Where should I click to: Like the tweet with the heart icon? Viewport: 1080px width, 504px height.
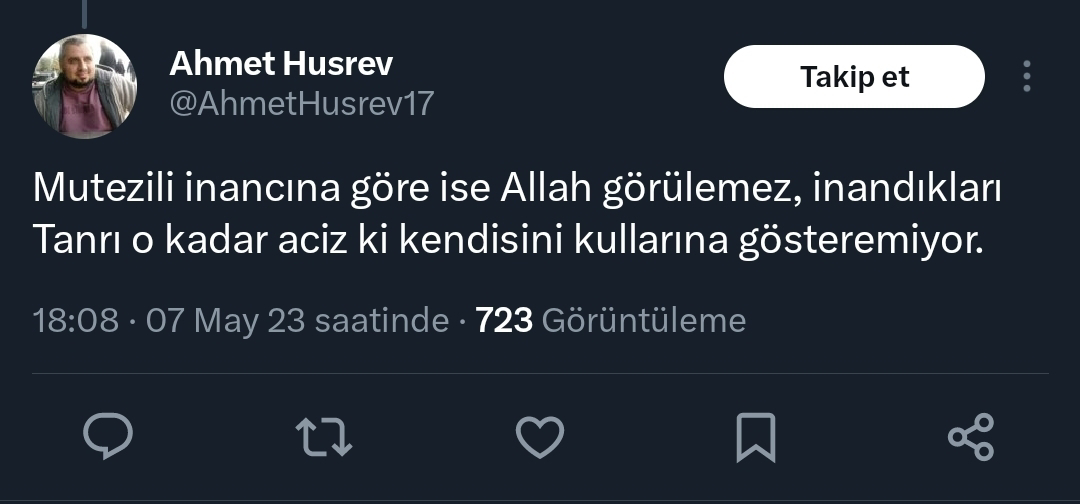[540, 437]
